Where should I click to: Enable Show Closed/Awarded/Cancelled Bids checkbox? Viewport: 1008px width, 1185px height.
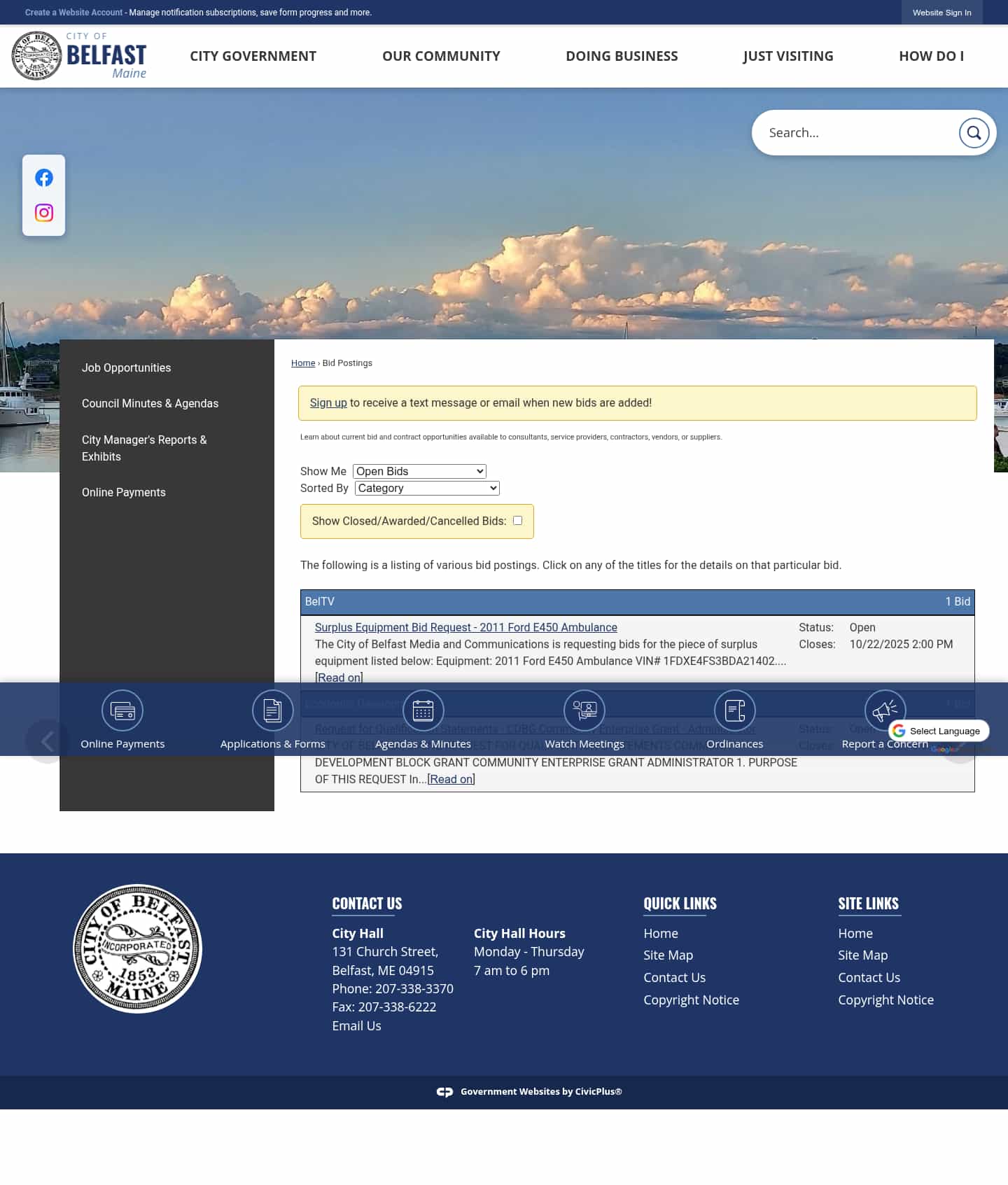(517, 521)
